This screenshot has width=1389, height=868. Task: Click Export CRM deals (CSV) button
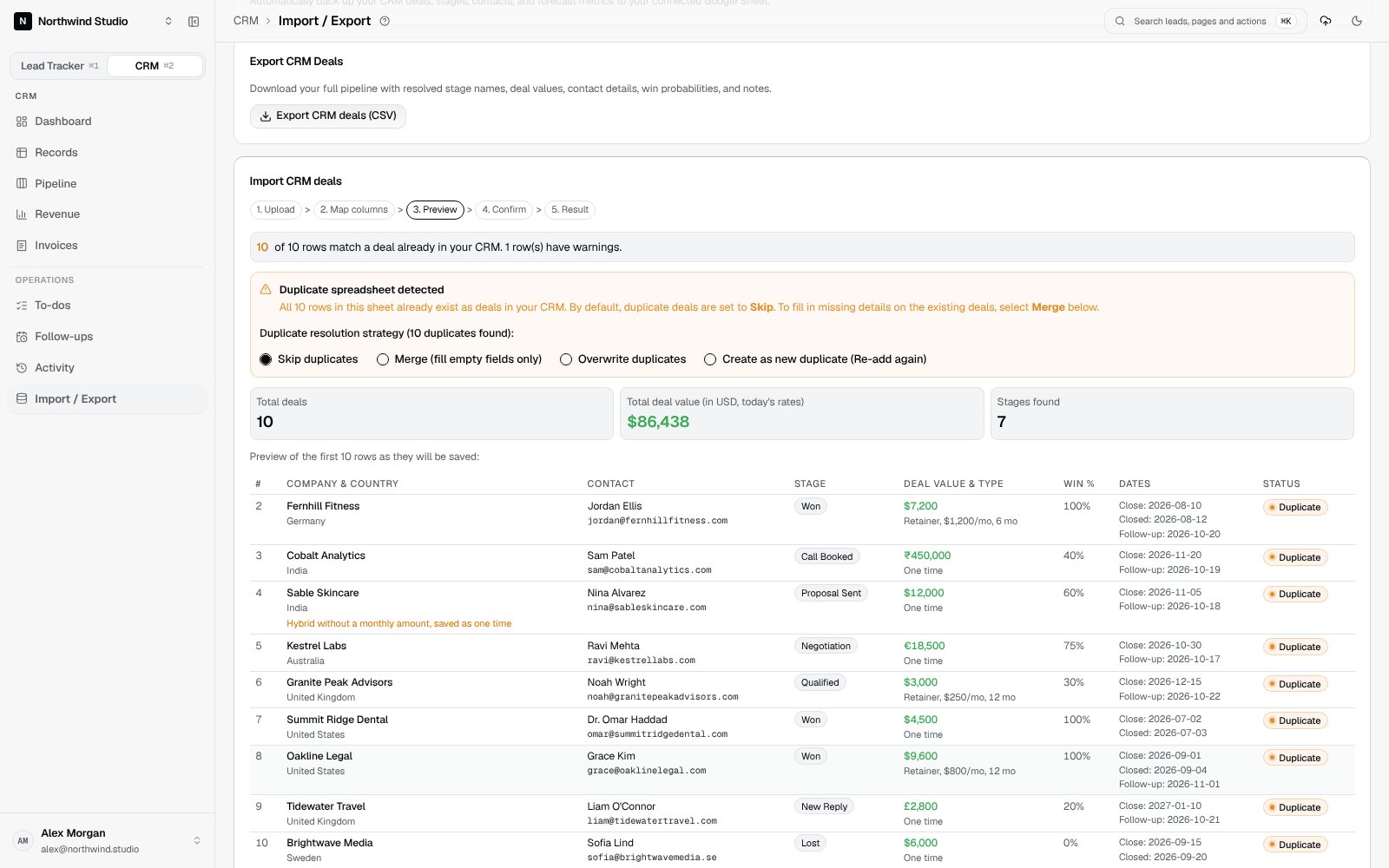328,115
